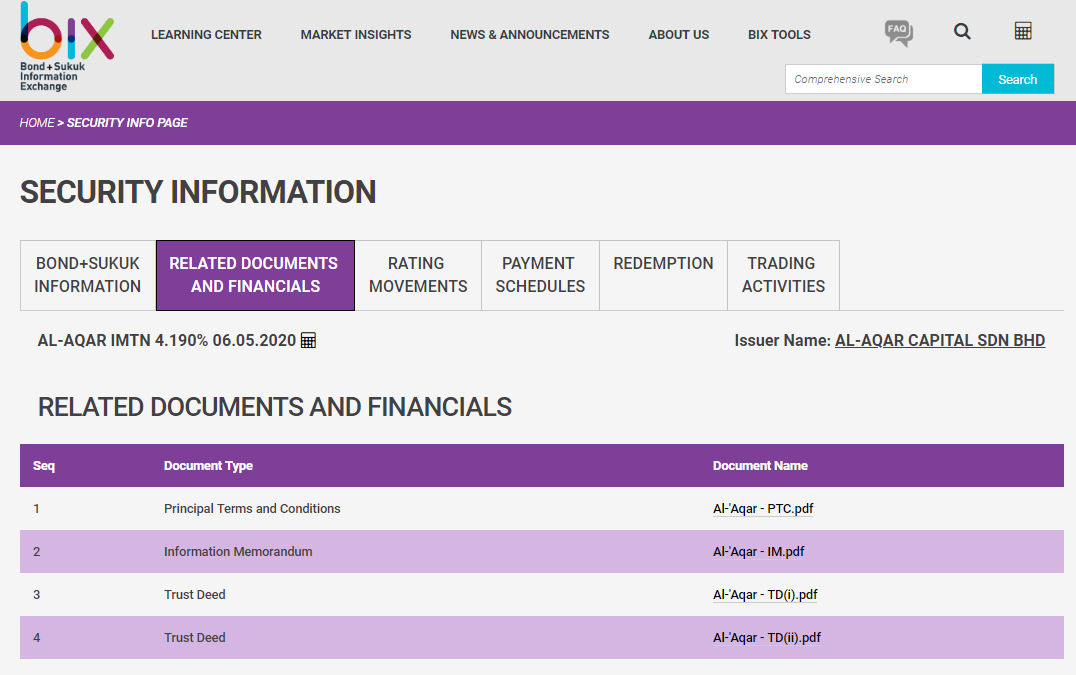This screenshot has height=675, width=1076.
Task: Open issuer AL-AQAR CAPITAL SDN BHD link
Action: [x=939, y=340]
